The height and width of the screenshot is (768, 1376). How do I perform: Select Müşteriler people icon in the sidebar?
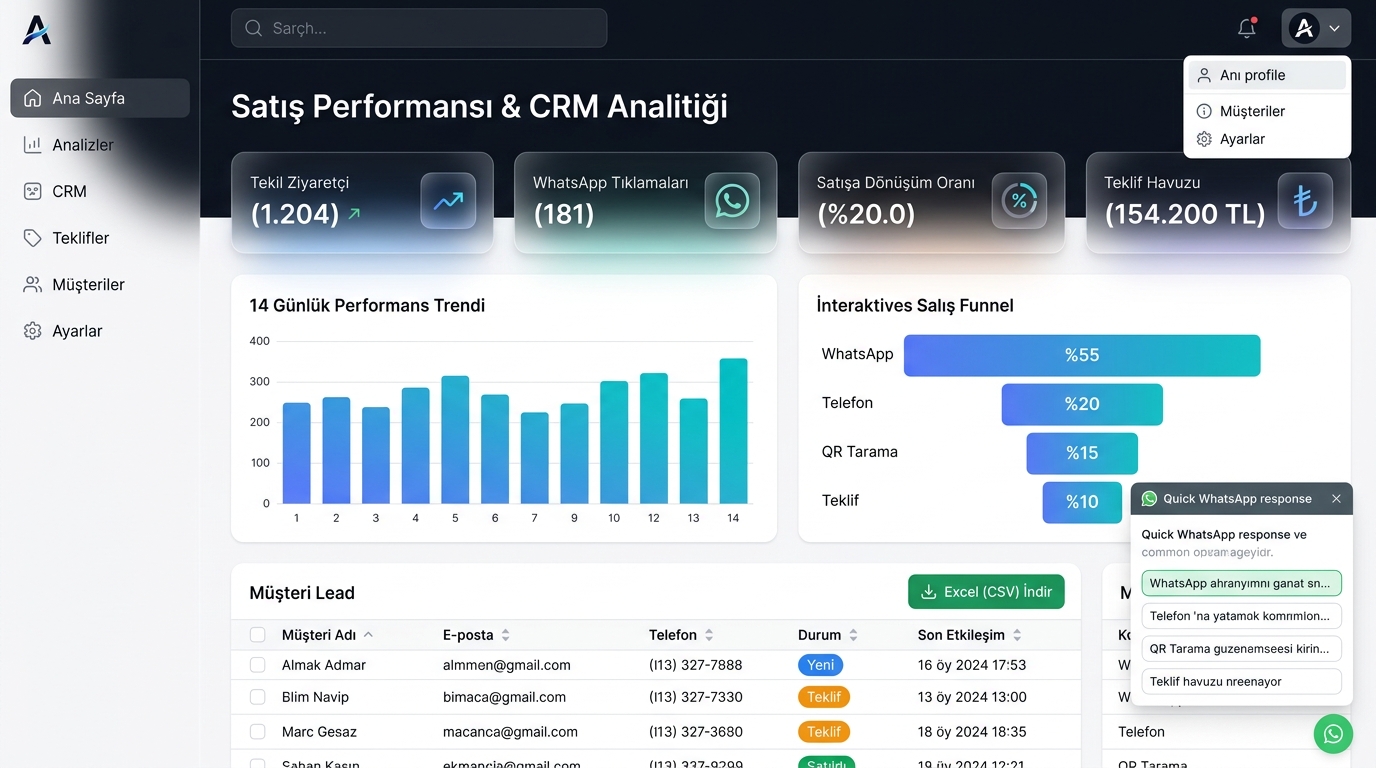point(33,284)
